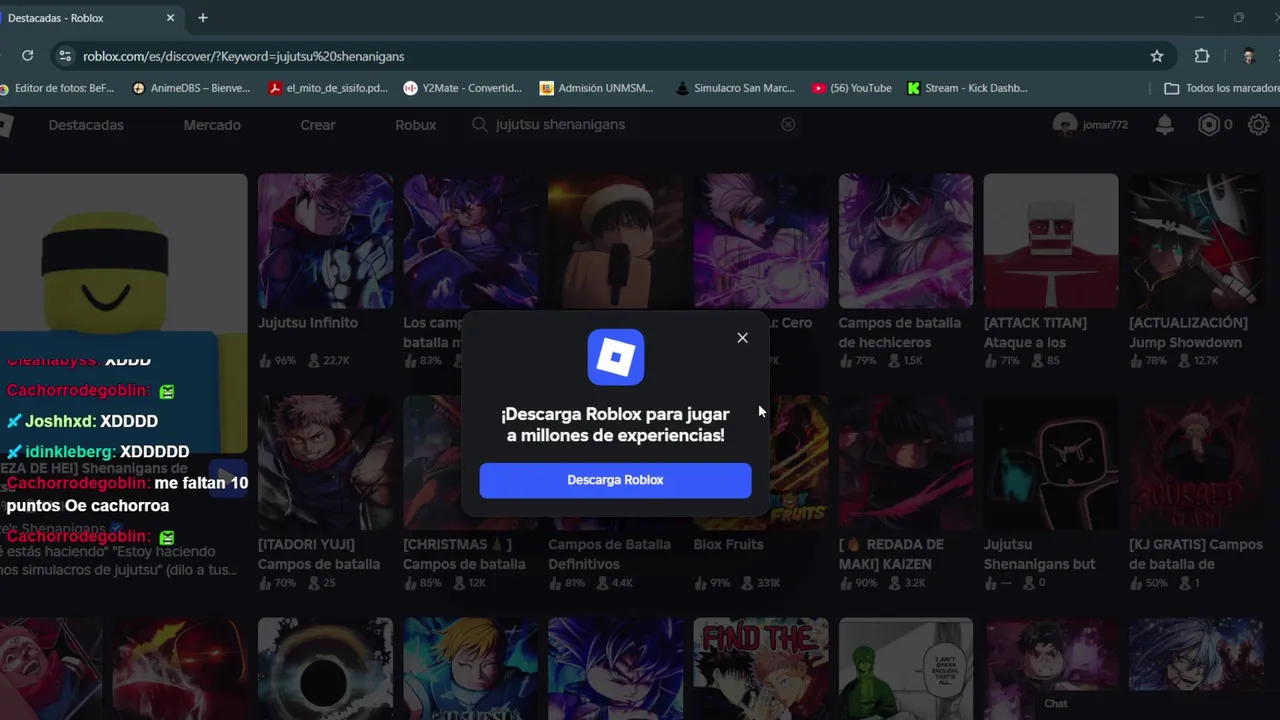Close the Roblox download popup
The width and height of the screenshot is (1280, 720).
(742, 338)
